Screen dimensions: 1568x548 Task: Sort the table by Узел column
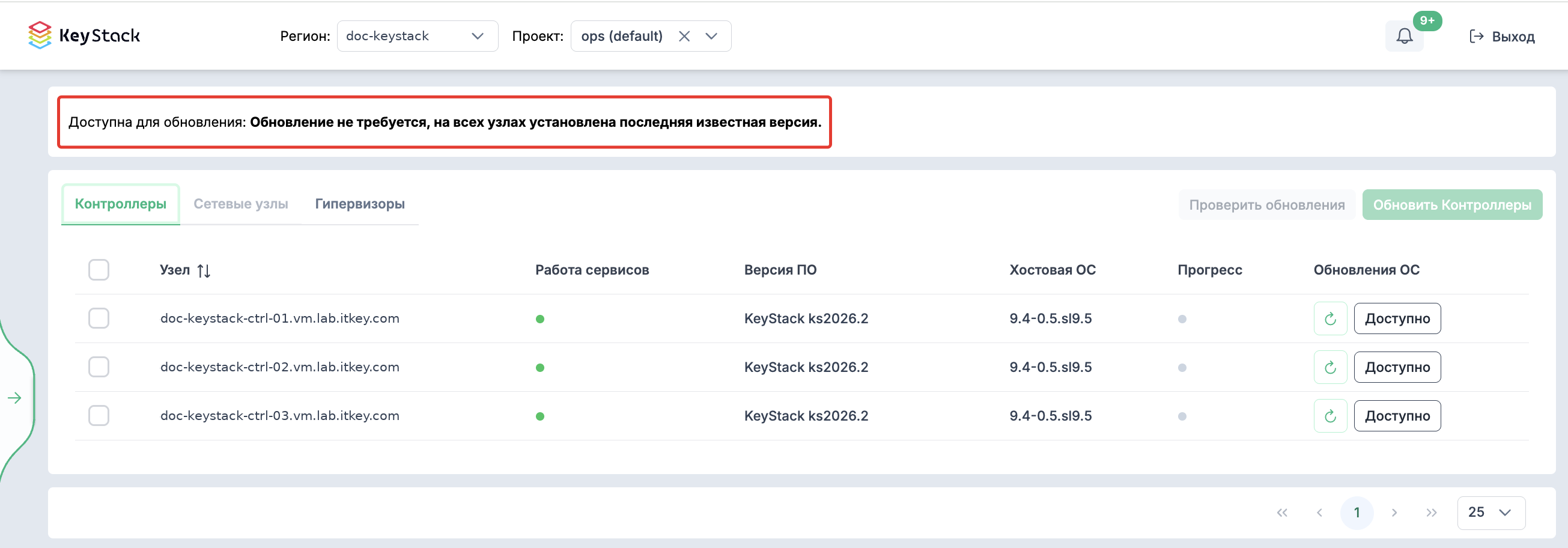(204, 270)
